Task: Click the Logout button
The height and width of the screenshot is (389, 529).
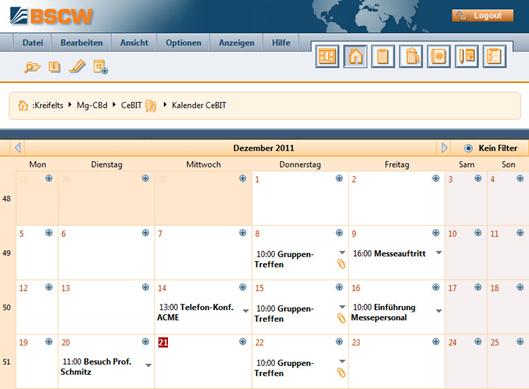Action: click(x=483, y=16)
